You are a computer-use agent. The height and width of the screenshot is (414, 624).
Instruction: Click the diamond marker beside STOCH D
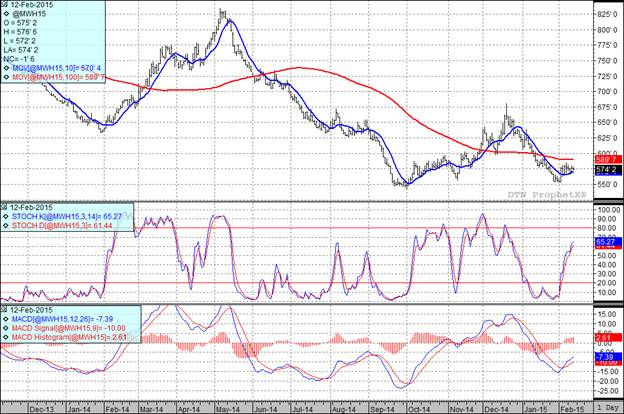6,226
